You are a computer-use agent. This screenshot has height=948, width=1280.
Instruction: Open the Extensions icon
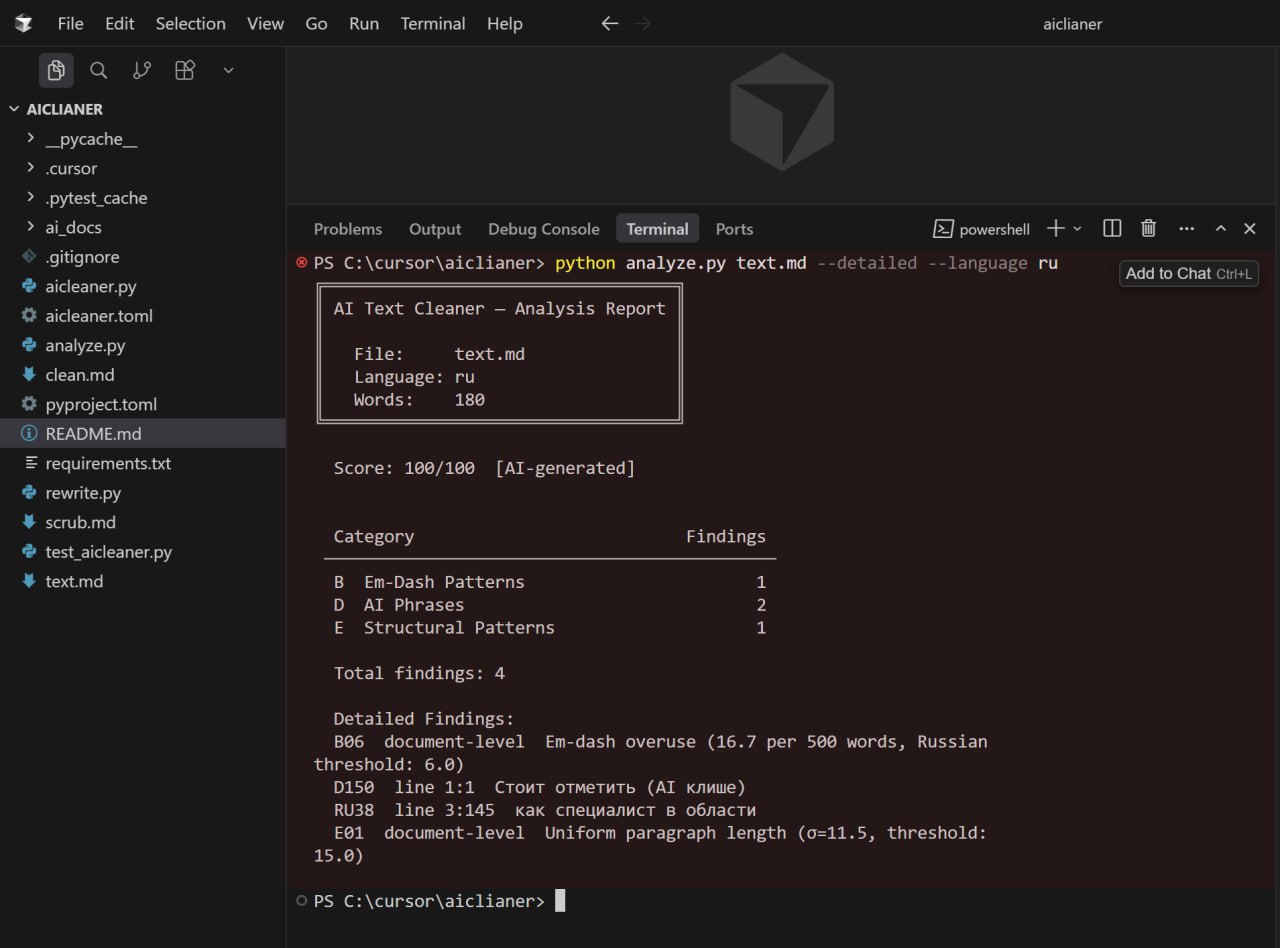pos(185,70)
